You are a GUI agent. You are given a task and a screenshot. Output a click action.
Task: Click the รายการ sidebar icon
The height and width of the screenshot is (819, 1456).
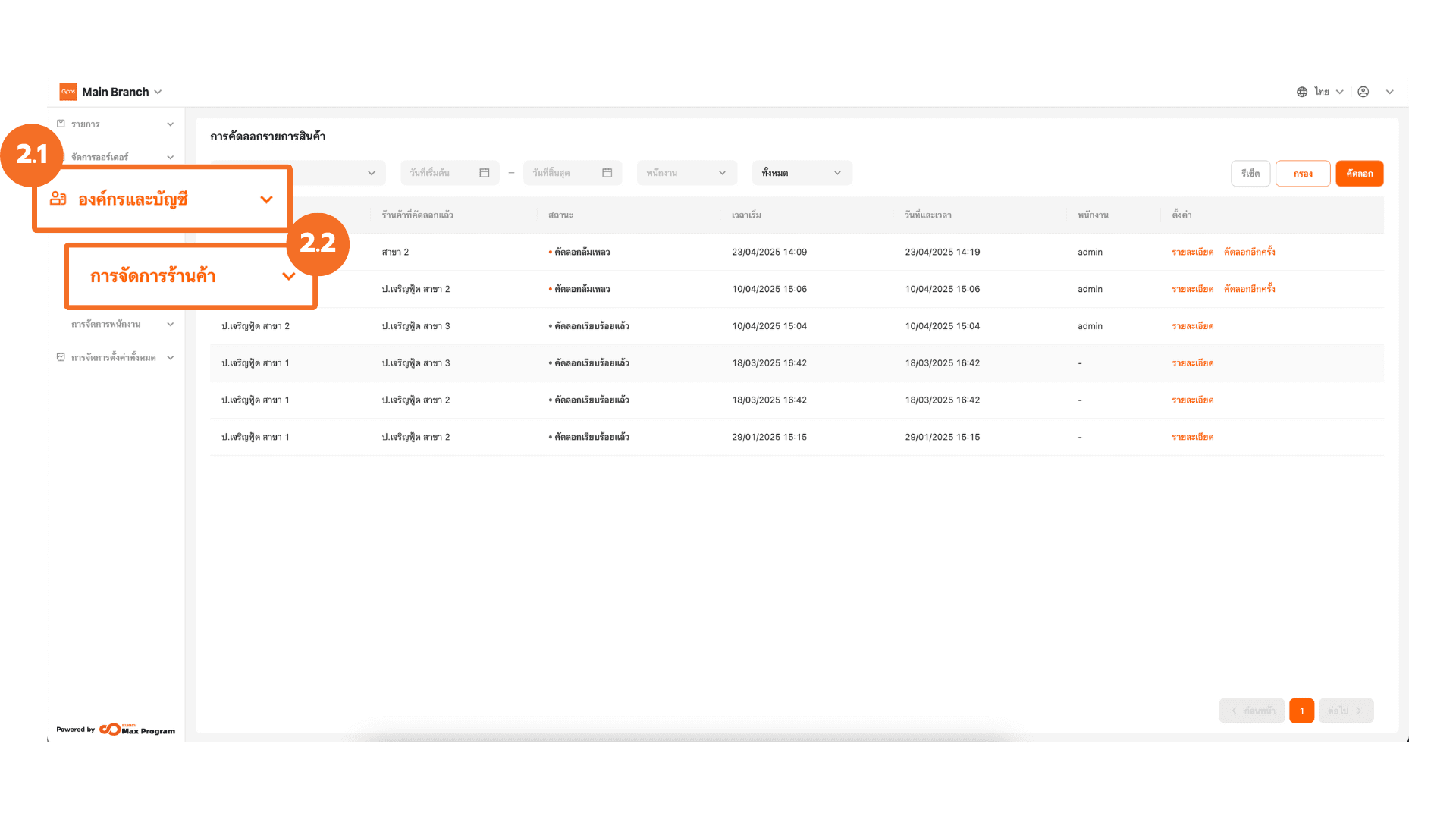(61, 124)
